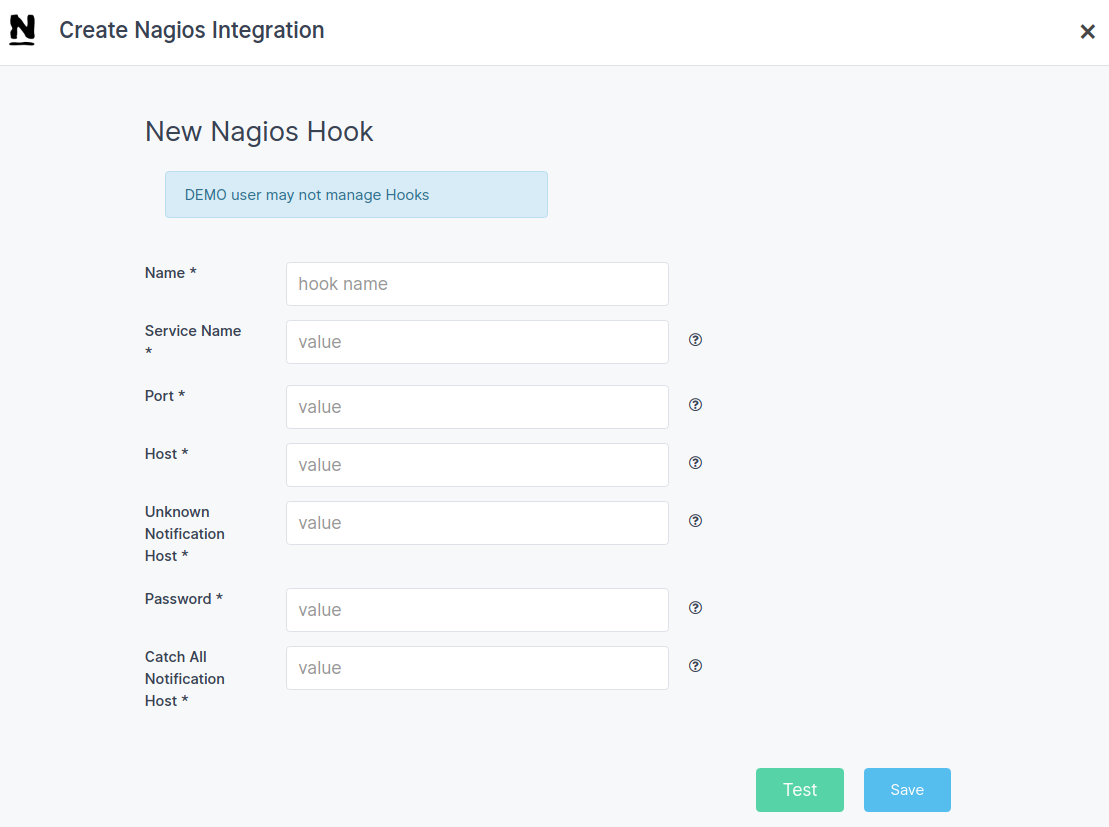Click the 'Port *' label

coord(165,396)
